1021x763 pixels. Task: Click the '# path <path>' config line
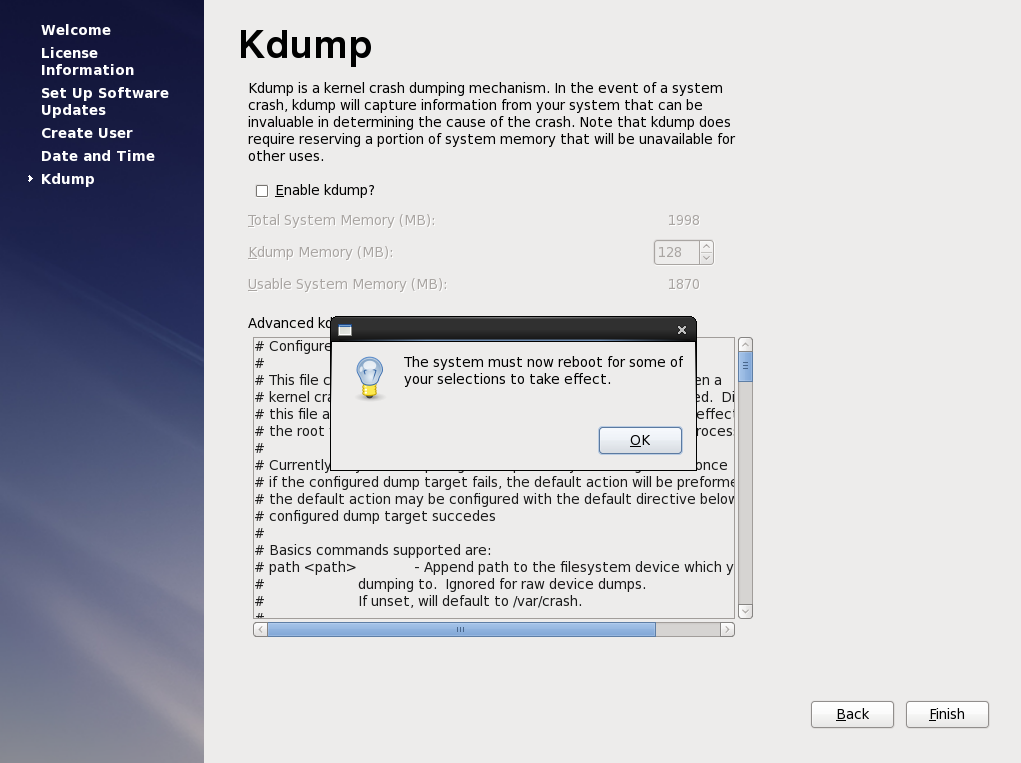point(305,567)
